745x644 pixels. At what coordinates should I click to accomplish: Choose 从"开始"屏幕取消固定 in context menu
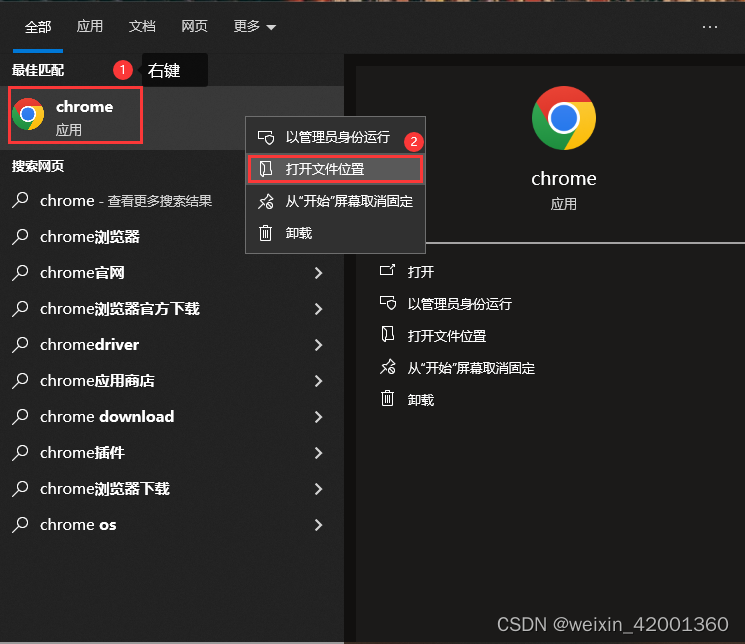335,202
